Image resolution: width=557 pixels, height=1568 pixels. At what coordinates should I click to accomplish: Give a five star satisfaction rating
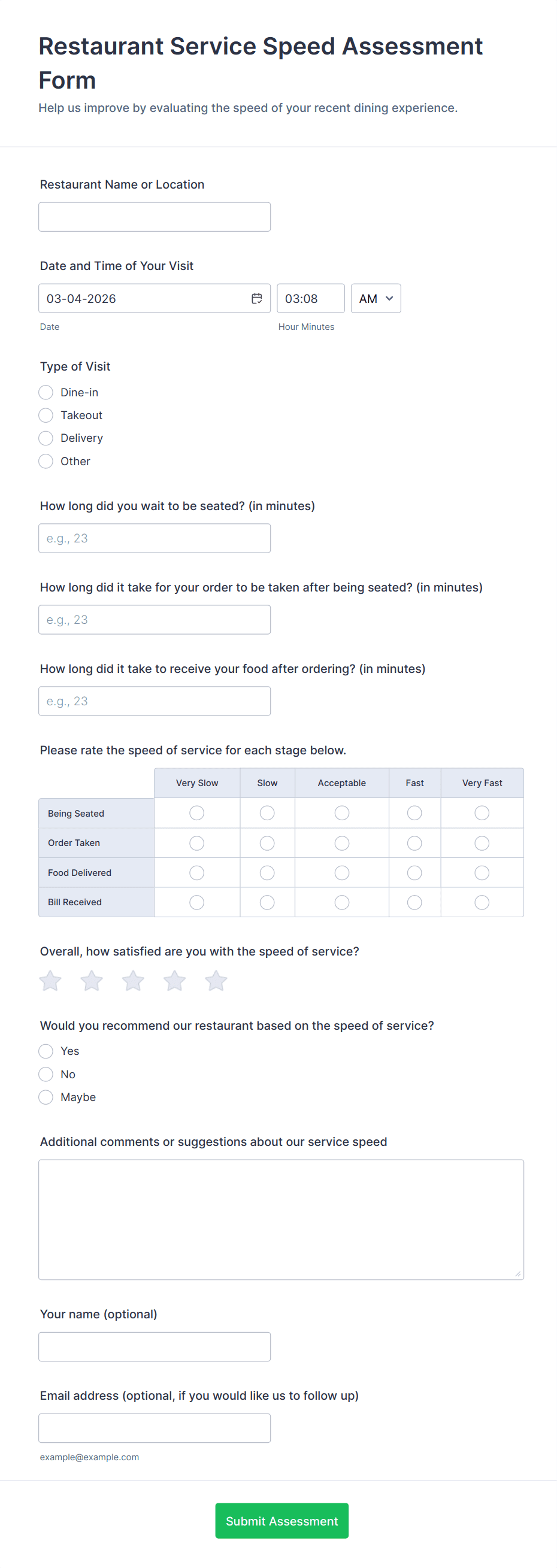216,981
